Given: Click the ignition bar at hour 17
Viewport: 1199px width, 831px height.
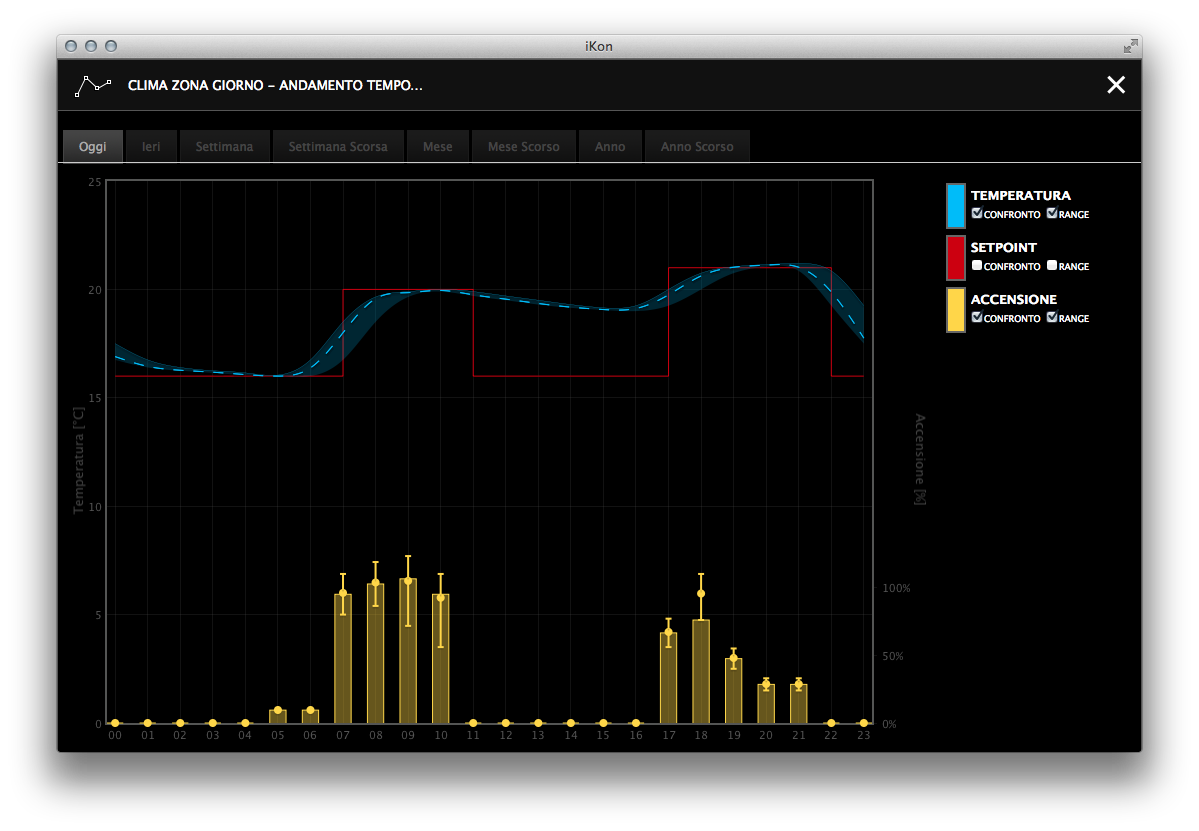Looking at the screenshot, I should click(x=668, y=678).
